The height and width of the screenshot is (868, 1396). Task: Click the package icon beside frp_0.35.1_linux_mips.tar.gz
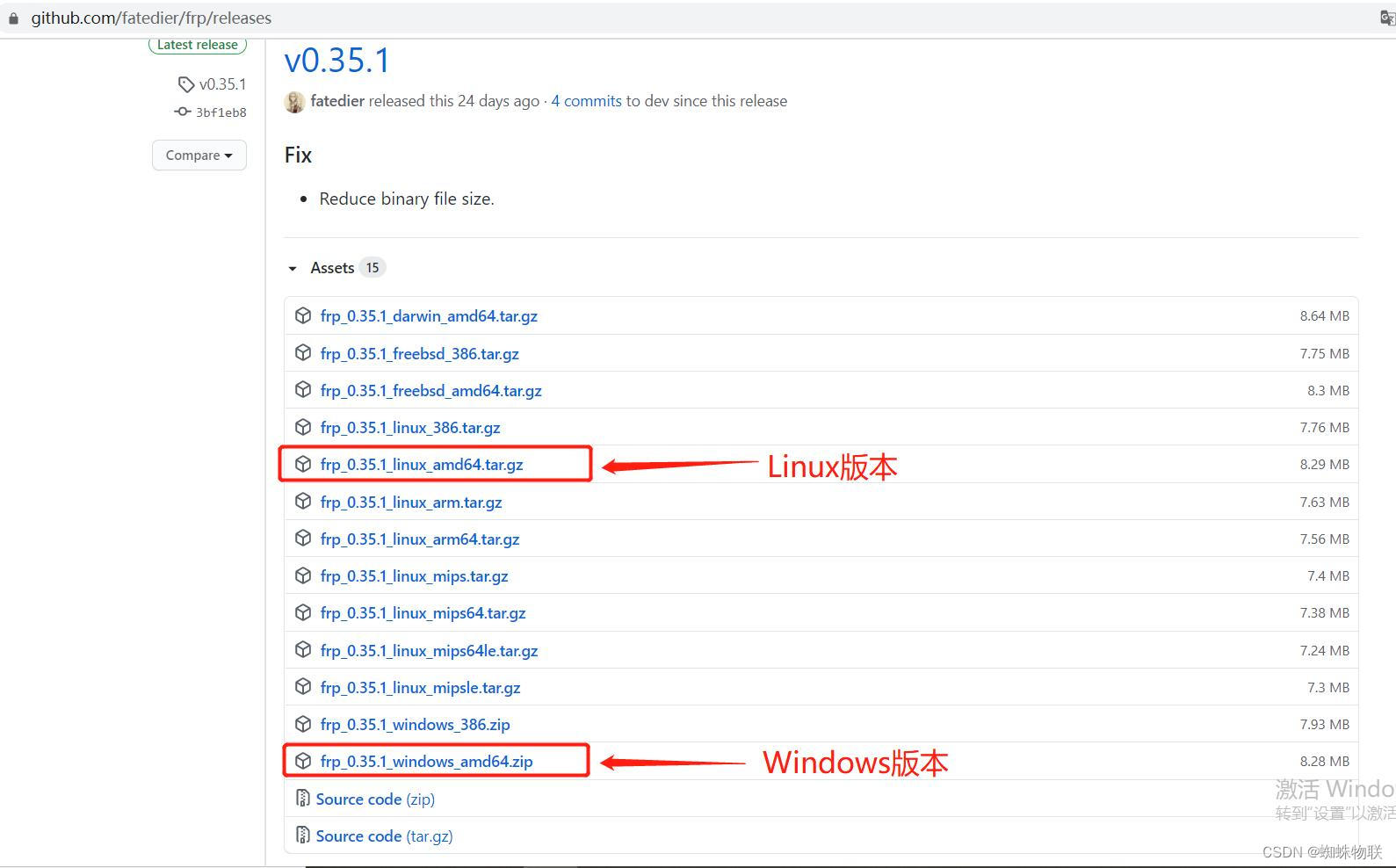pos(303,575)
